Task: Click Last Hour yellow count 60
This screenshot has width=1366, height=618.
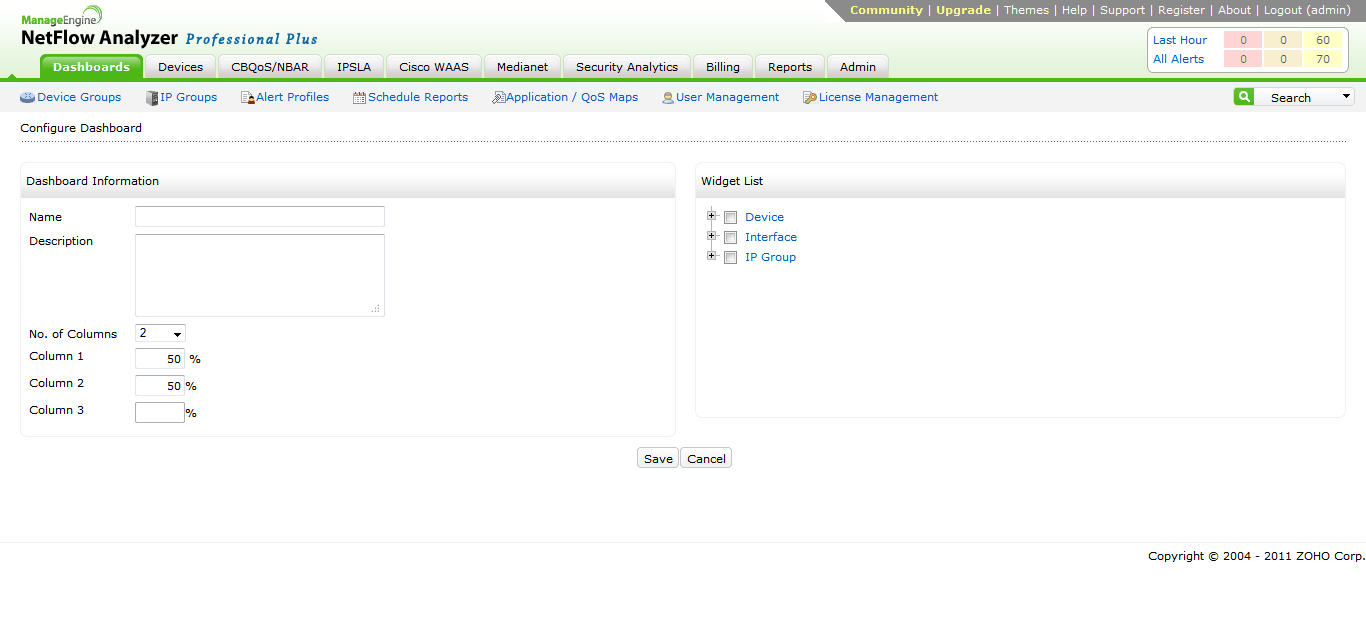Action: click(1323, 40)
